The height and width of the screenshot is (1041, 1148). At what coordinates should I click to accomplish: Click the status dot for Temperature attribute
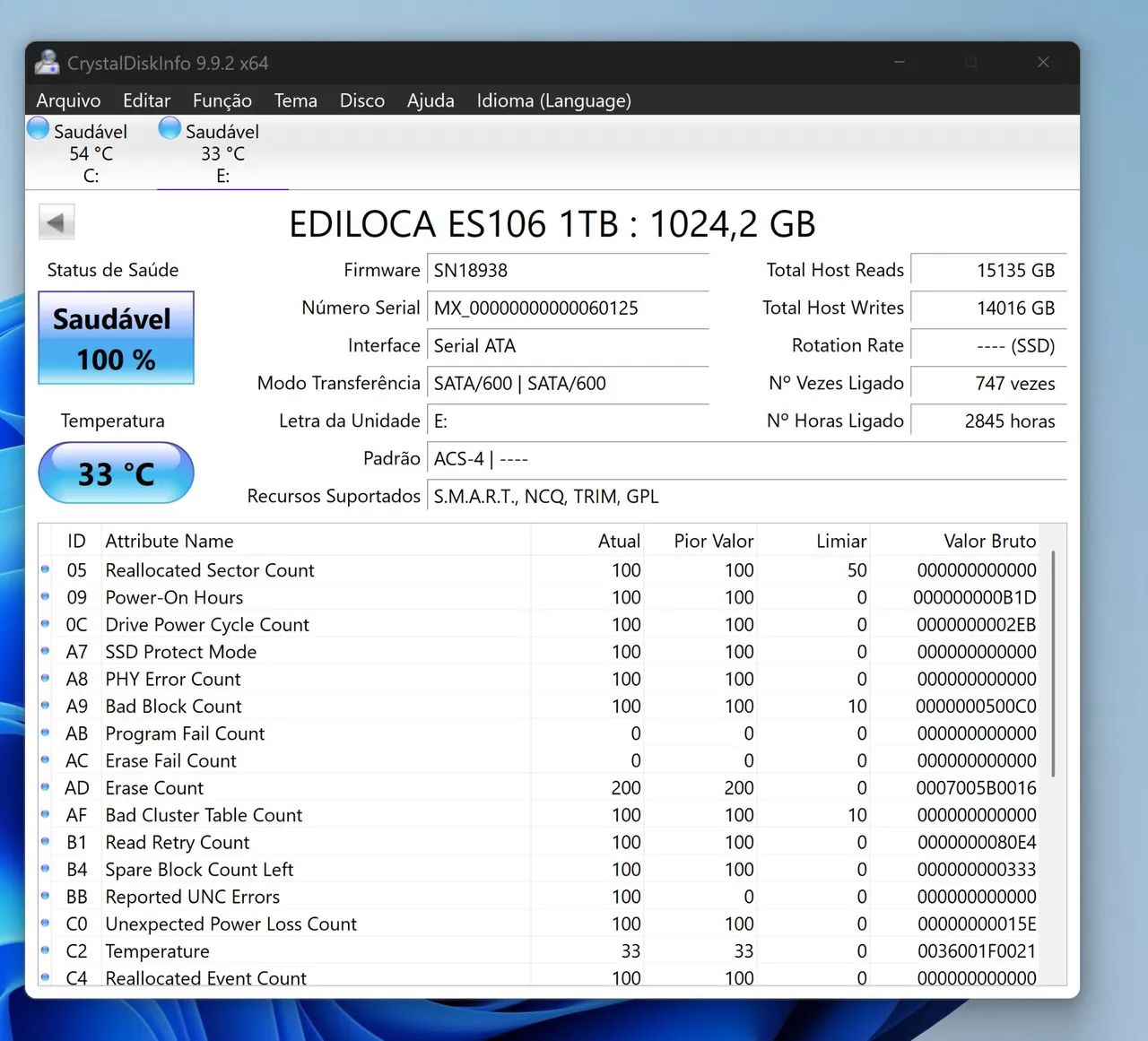click(45, 950)
